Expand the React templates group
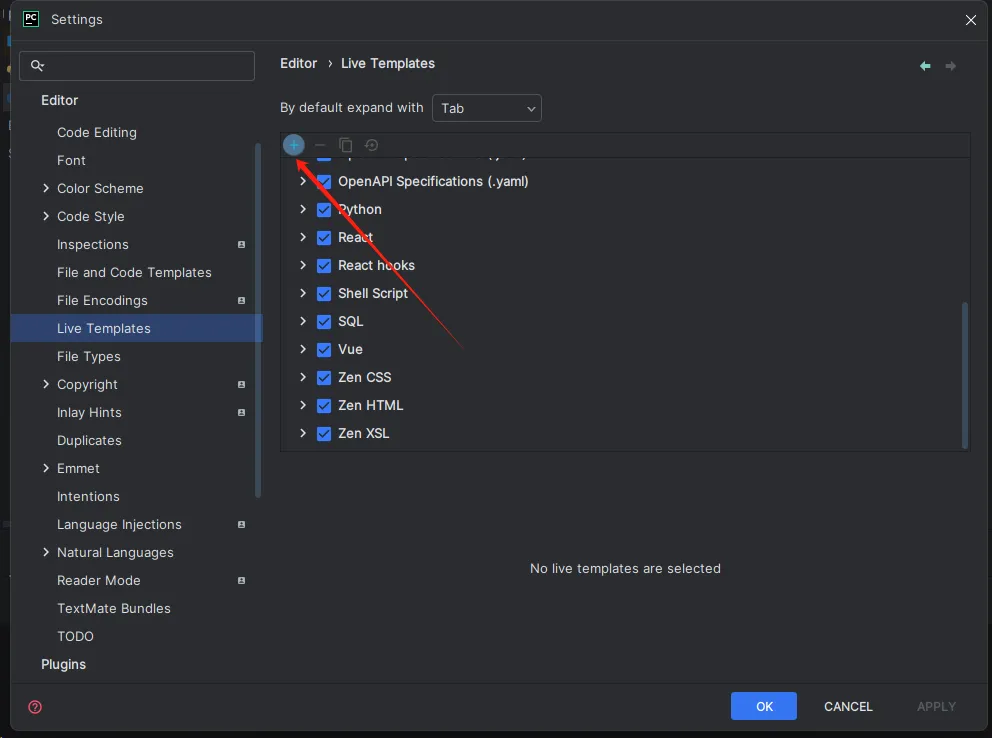This screenshot has height=738, width=992. (x=303, y=237)
